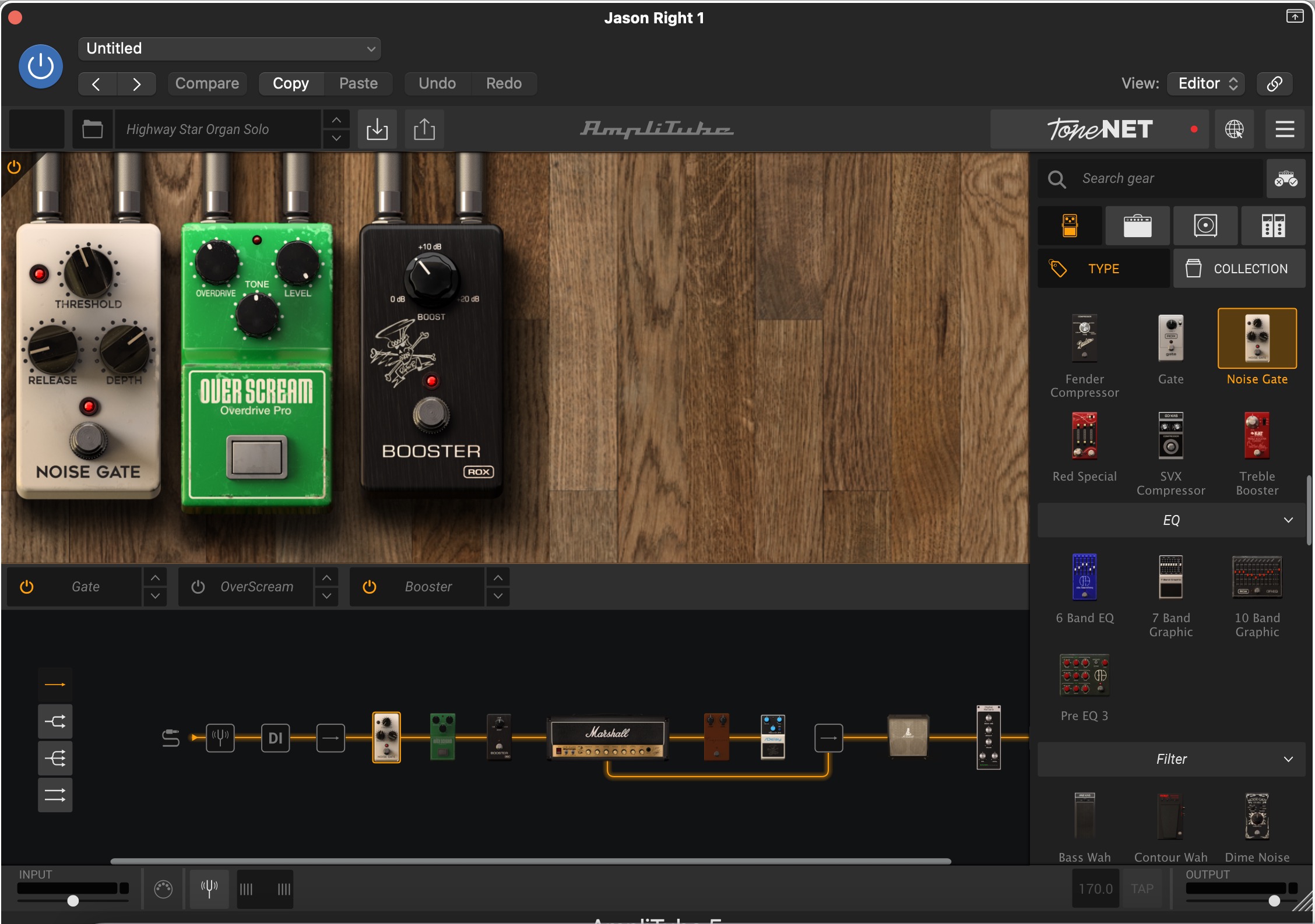This screenshot has width=1315, height=924.
Task: Open the Untitled preset dropdown
Action: (x=229, y=48)
